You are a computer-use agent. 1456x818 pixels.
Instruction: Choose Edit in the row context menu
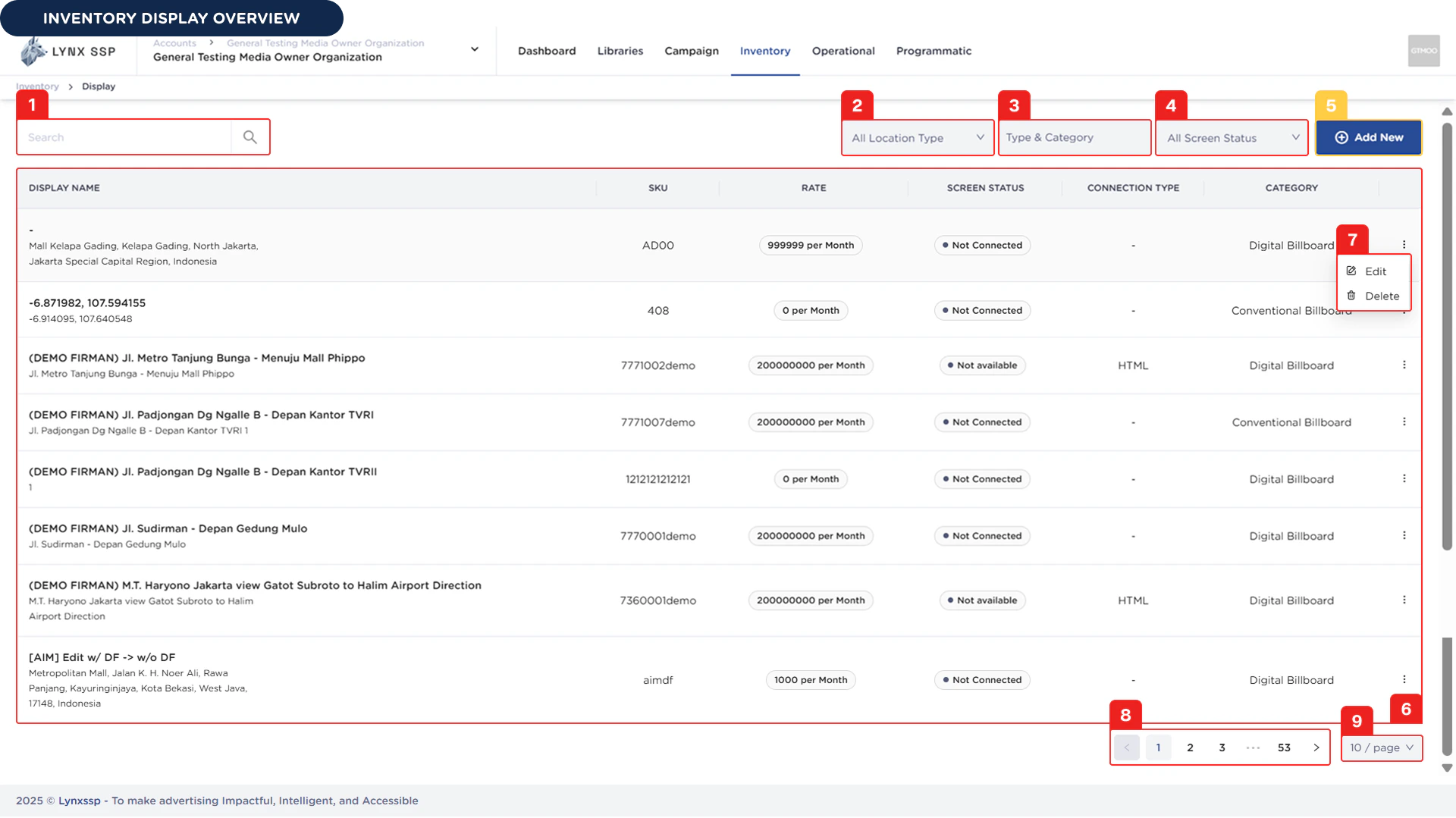pos(1373,271)
